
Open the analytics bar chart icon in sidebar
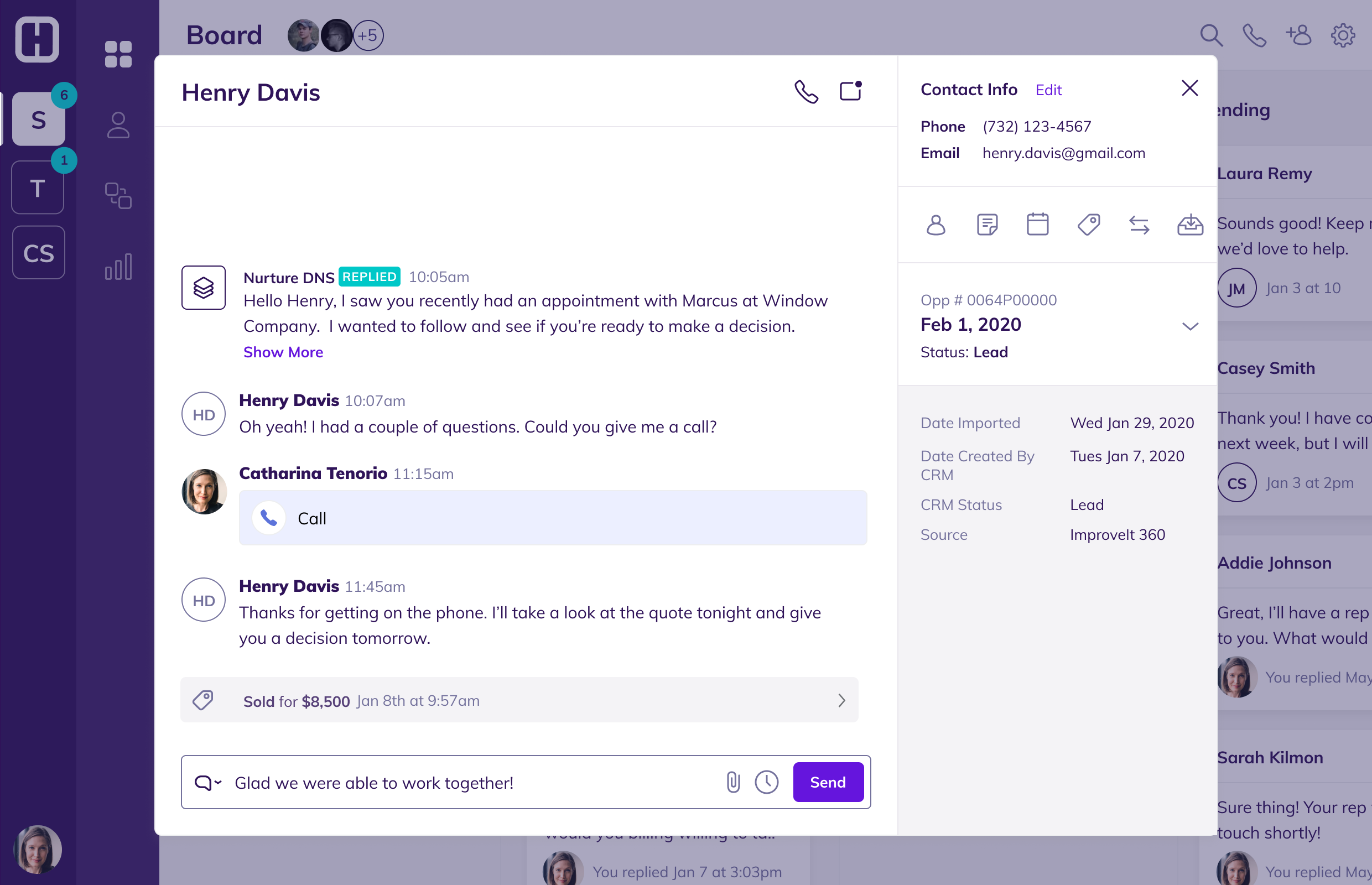[117, 267]
